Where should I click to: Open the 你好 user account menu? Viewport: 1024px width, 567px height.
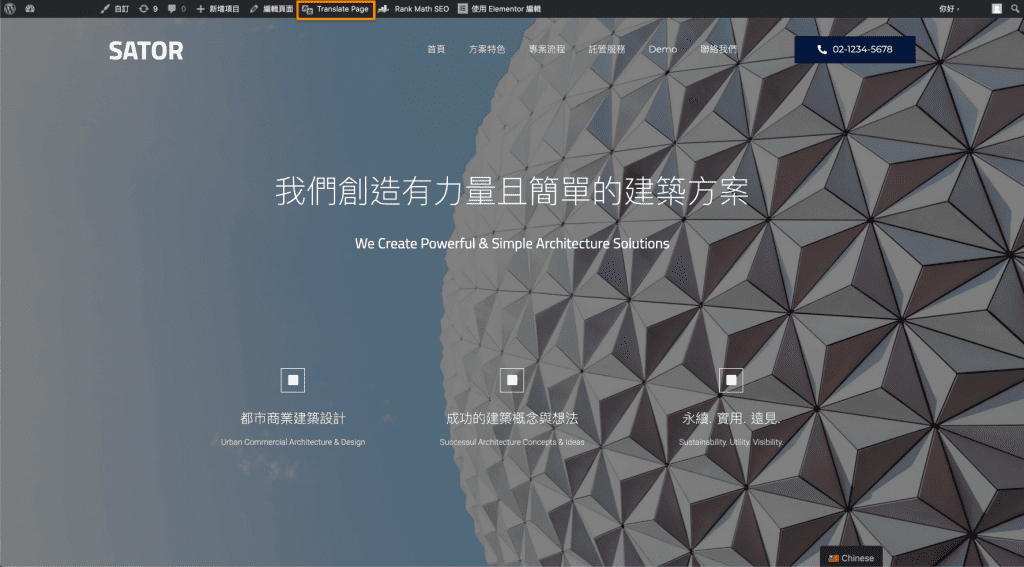pos(948,8)
